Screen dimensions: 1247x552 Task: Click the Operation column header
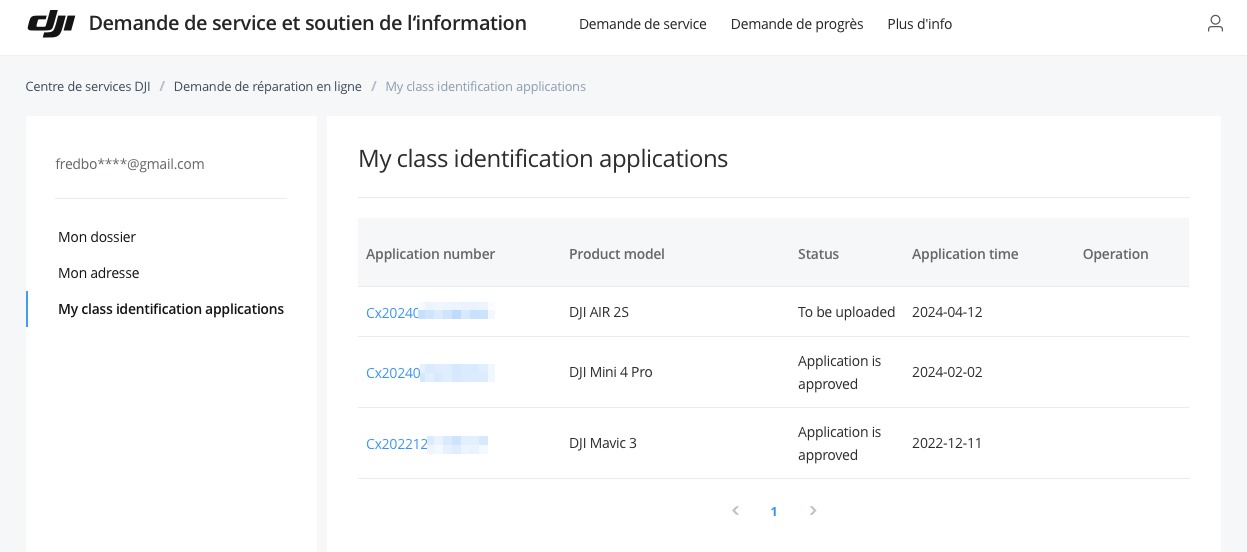1115,254
